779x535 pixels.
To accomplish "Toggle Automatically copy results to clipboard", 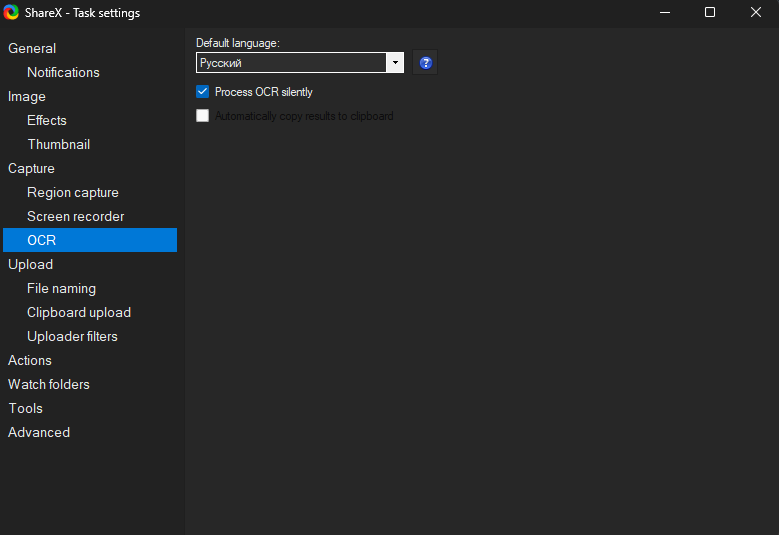I will pyautogui.click(x=203, y=116).
